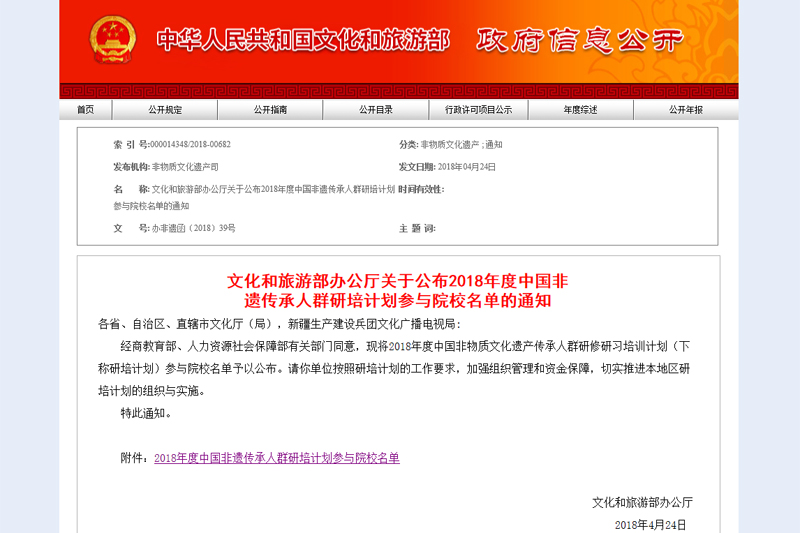Open the 公开规定 navigation tab
The width and height of the screenshot is (800, 533).
[x=165, y=110]
